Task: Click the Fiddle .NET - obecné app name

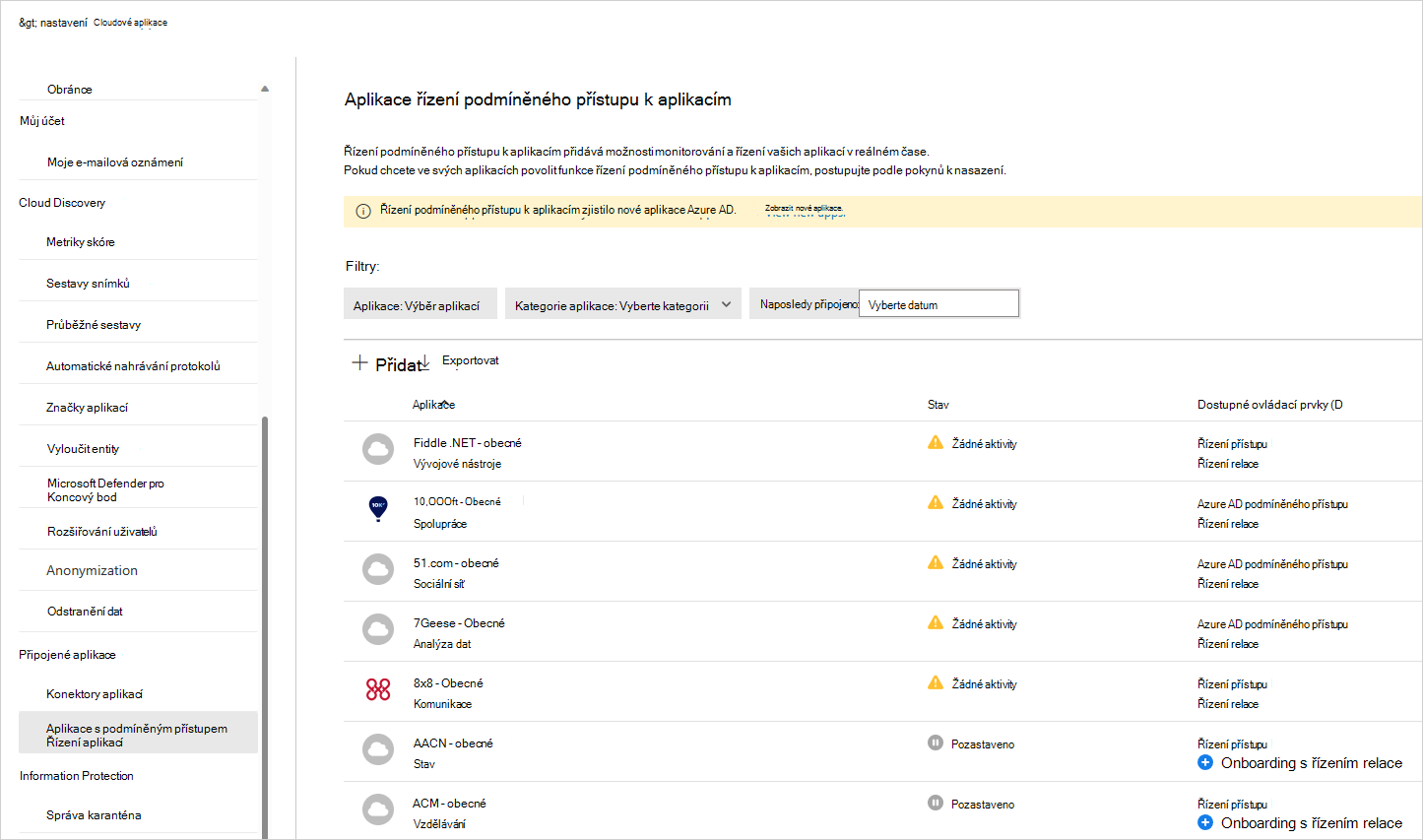Action: point(468,443)
